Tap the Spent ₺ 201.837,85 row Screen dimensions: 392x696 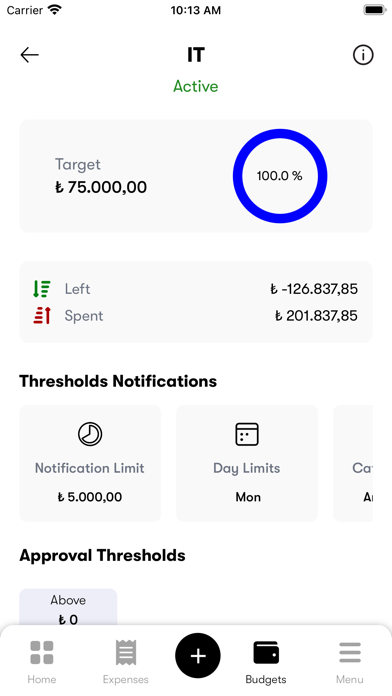196,316
